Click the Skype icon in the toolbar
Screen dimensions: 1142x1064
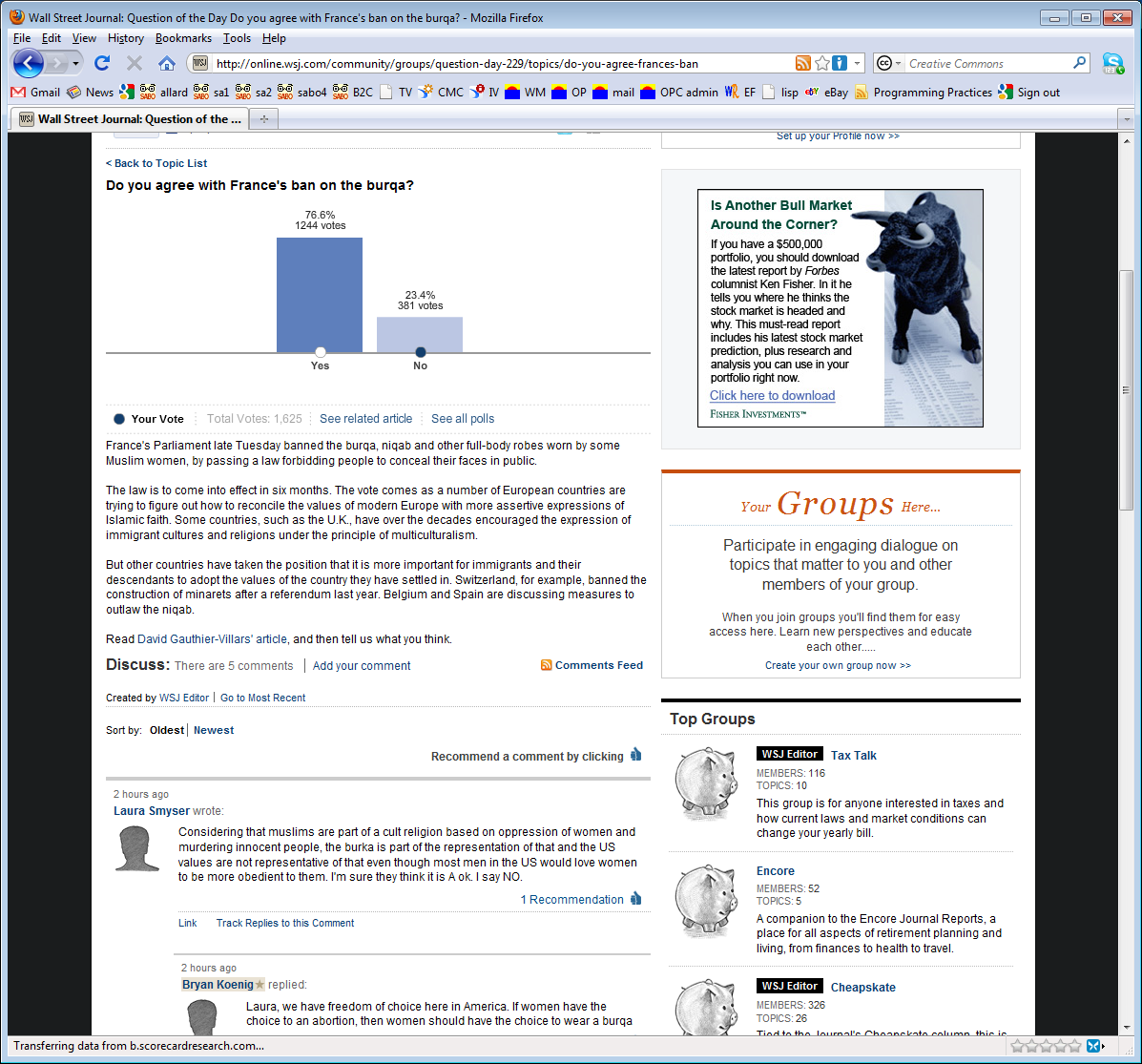tap(1112, 64)
